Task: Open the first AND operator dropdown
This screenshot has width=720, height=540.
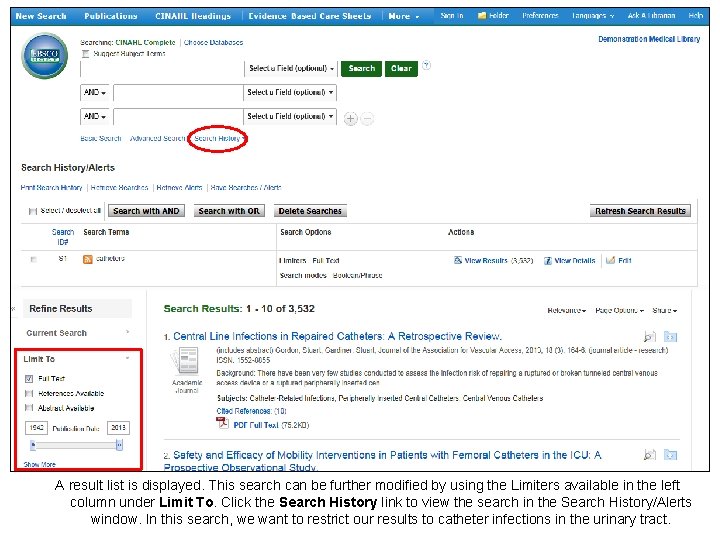Action: 95,92
